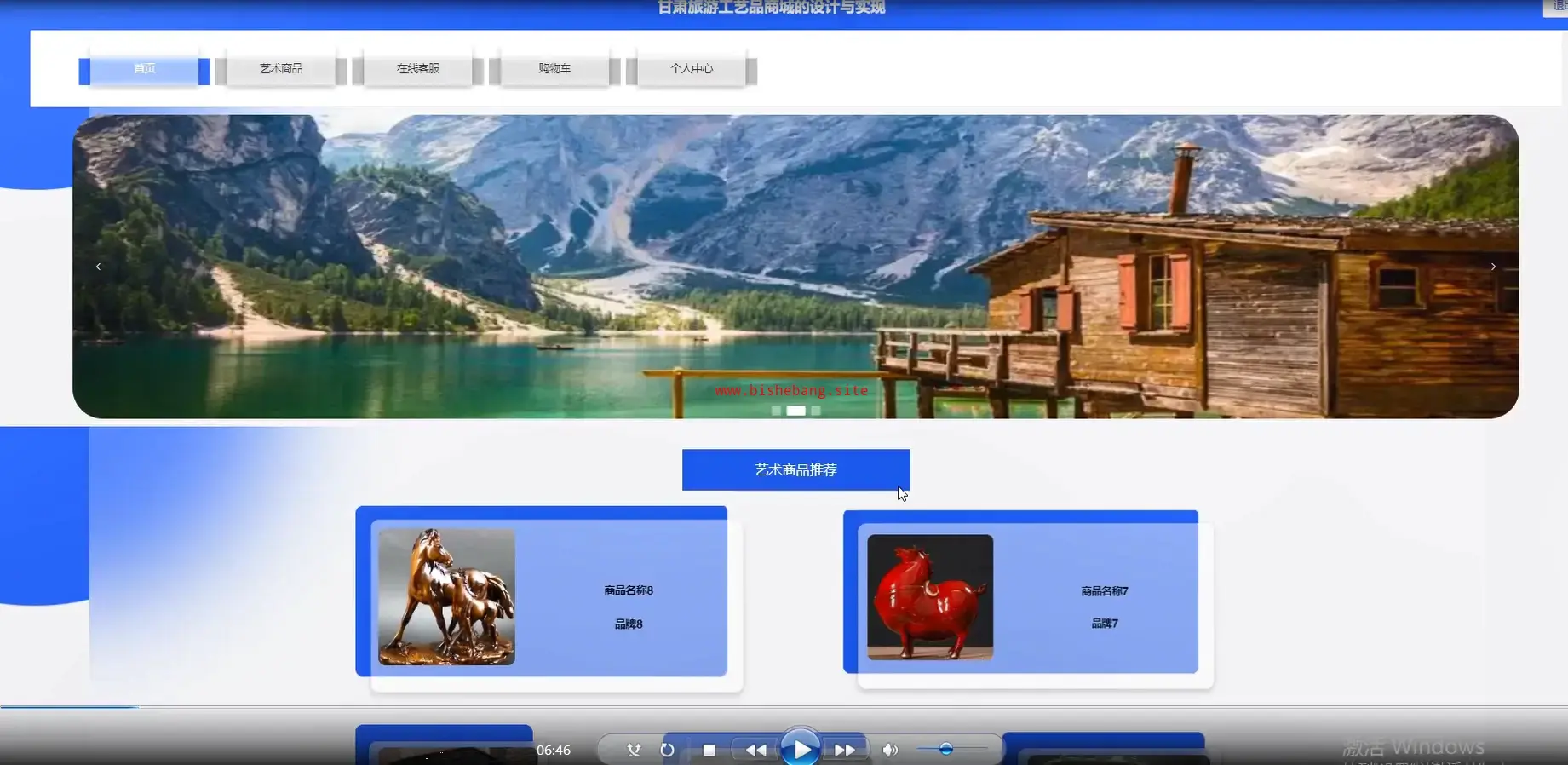The height and width of the screenshot is (765, 1568).
Task: Open the 艺术商品 navigation tab
Action: (x=281, y=69)
